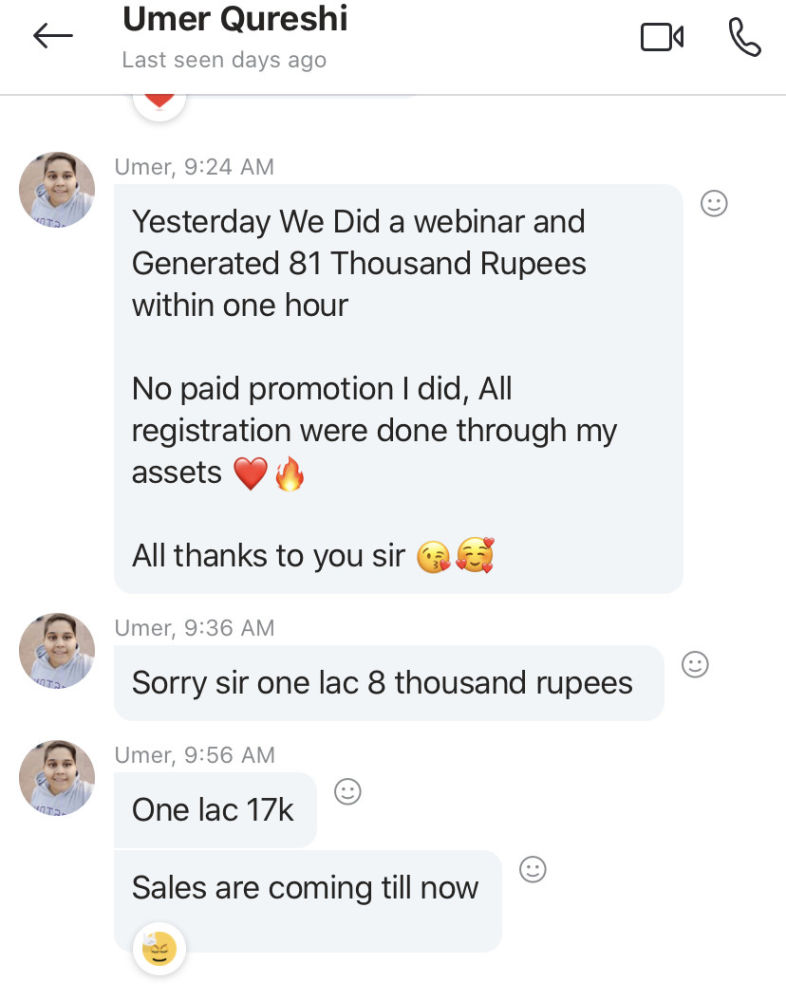Select Umer's avatar next to 9:56 AM message
Viewport: 786px width, 1000px height.
[57, 777]
